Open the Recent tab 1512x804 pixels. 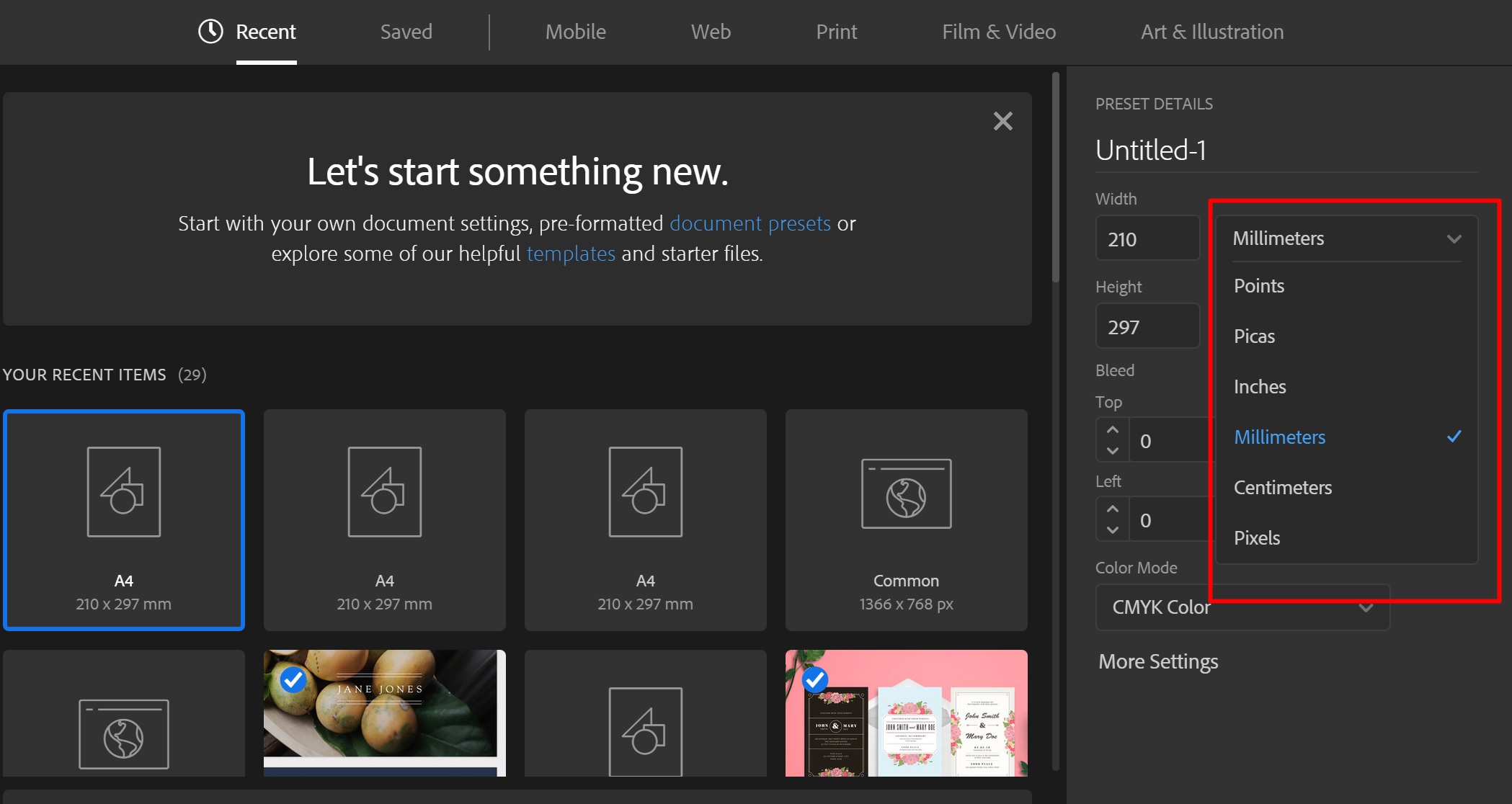(x=265, y=32)
